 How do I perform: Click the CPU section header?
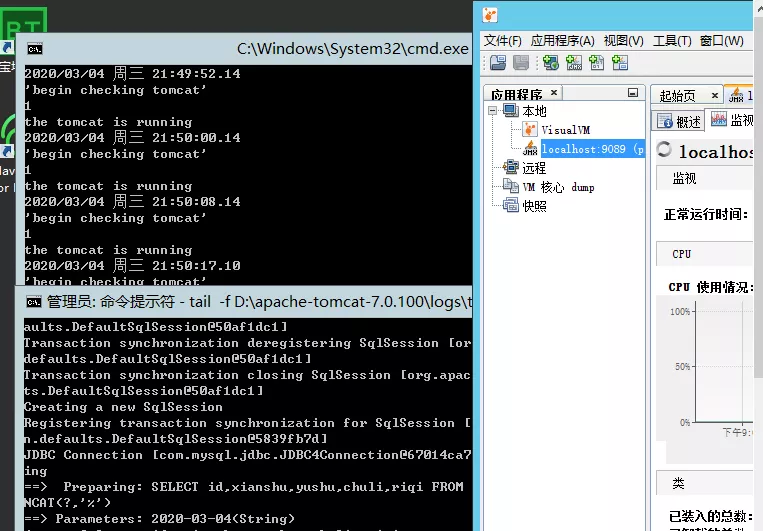[x=704, y=254]
